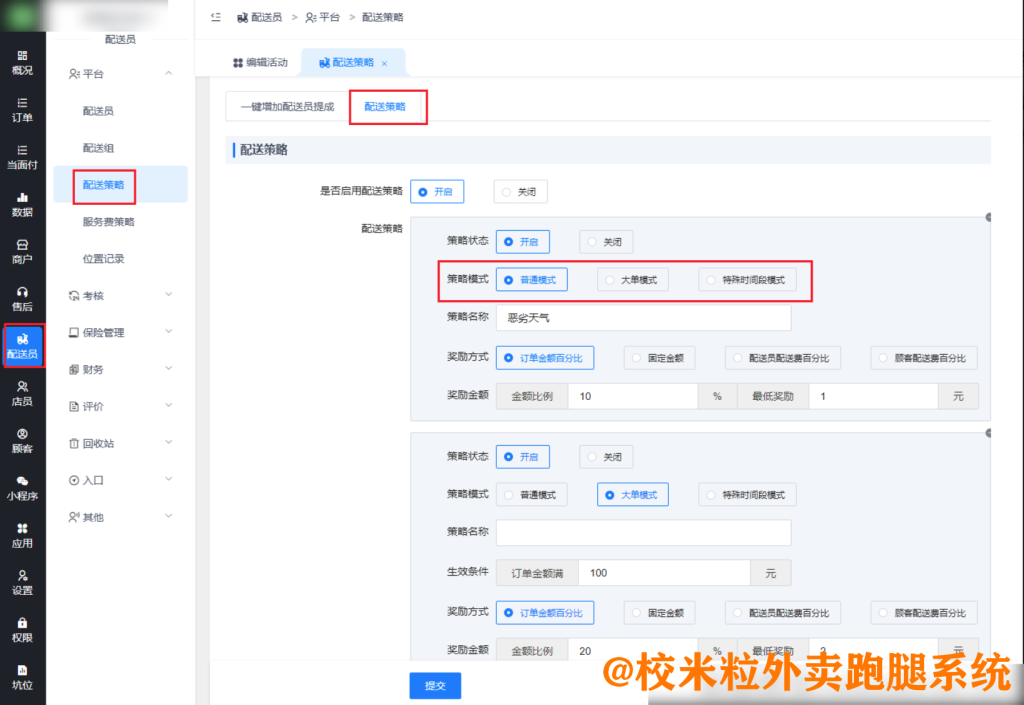Click the 订单 orders sidebar icon

[x=22, y=109]
